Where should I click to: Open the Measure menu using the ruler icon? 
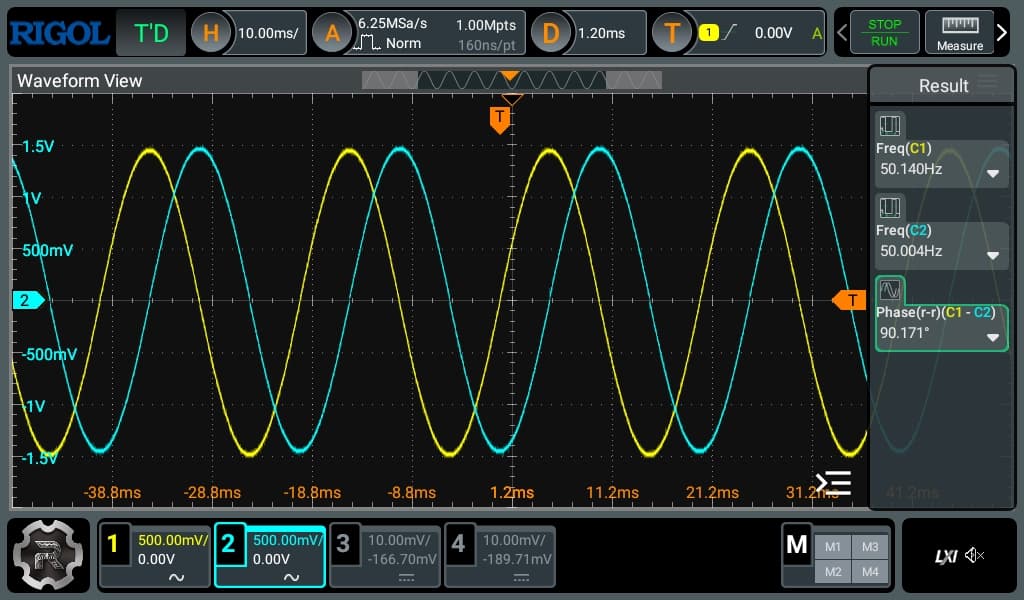point(959,32)
